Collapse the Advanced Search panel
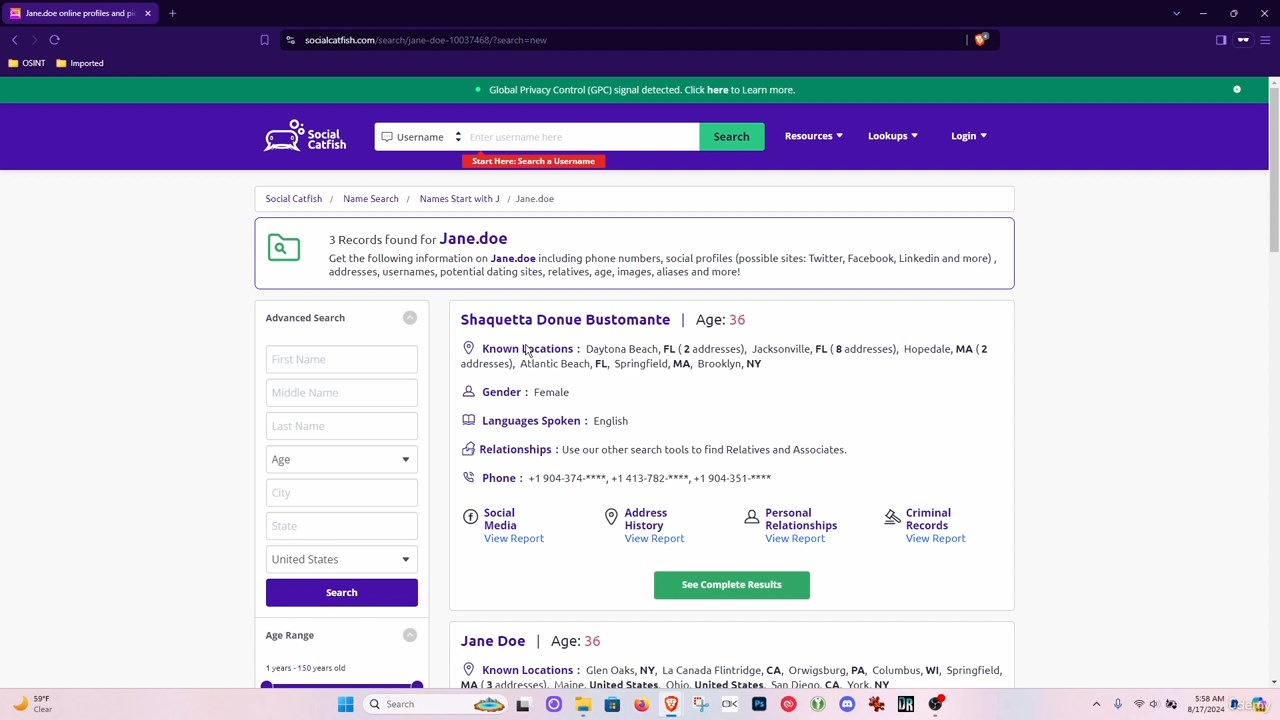The width and height of the screenshot is (1280, 720). click(410, 318)
